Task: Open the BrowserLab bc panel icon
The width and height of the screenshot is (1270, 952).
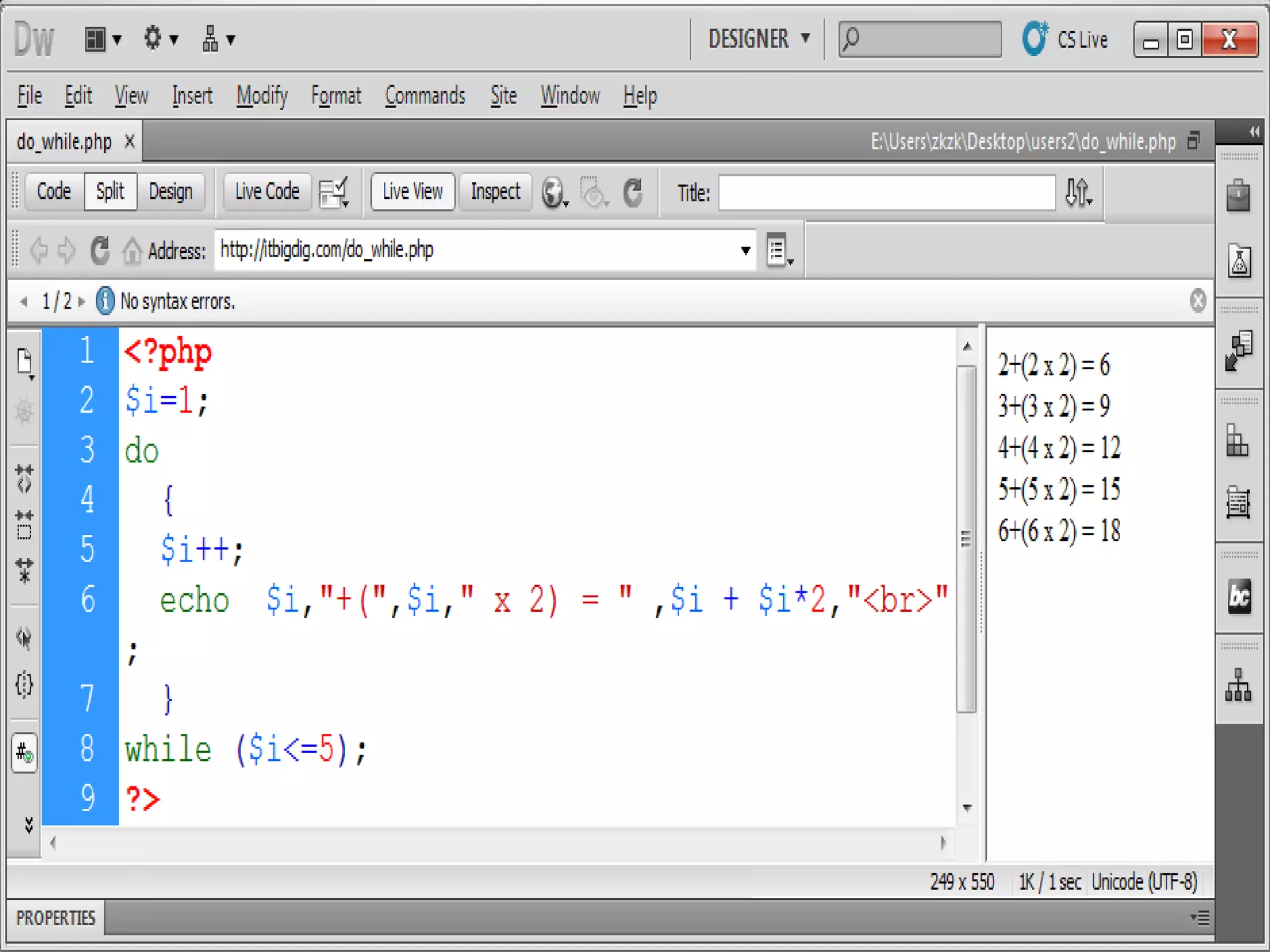Action: [1239, 596]
